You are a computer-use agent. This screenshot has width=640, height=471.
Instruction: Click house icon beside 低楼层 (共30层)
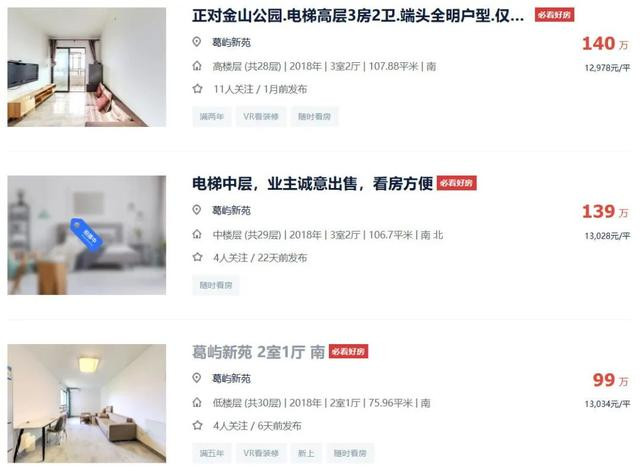(197, 402)
